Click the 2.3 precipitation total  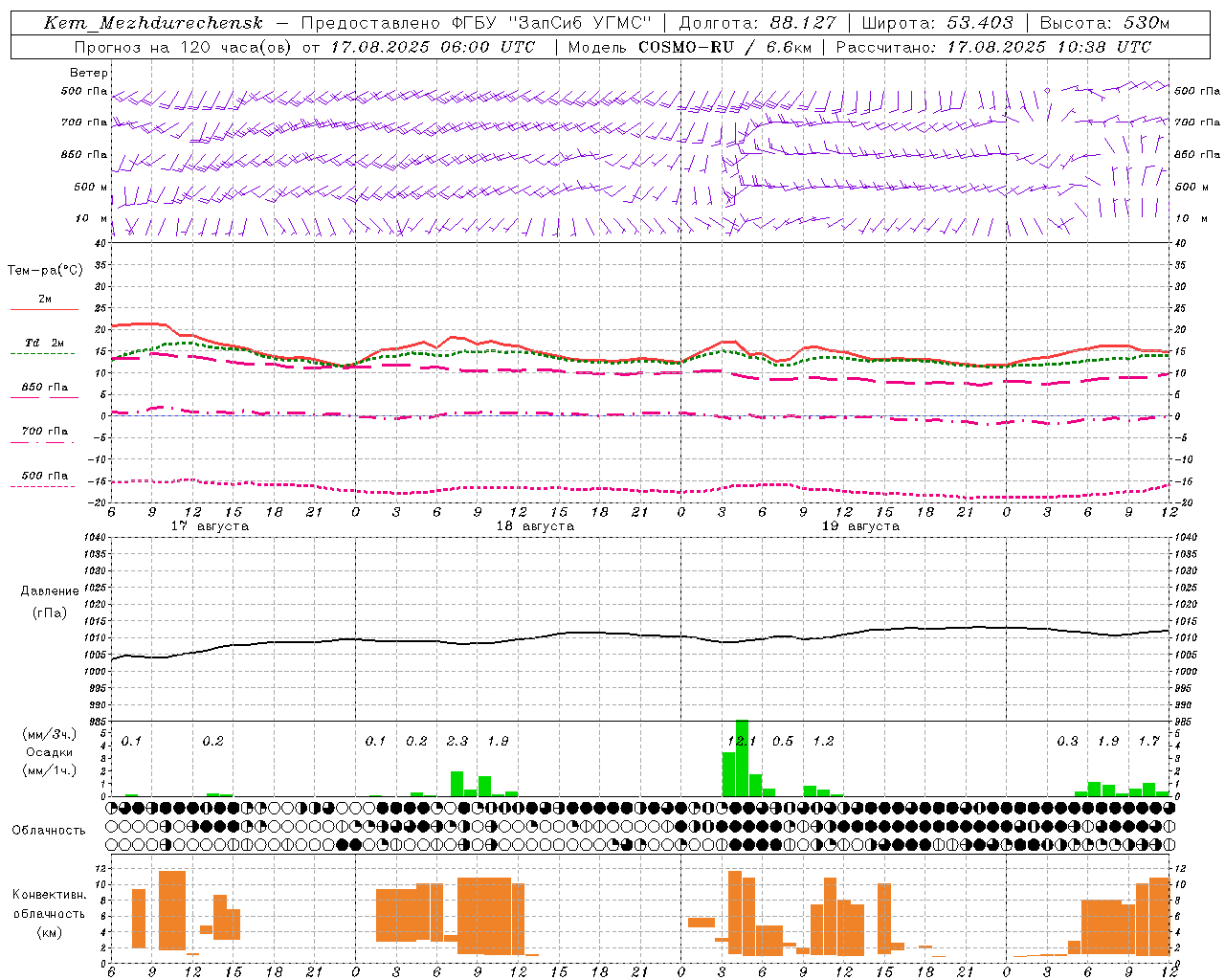pyautogui.click(x=457, y=741)
